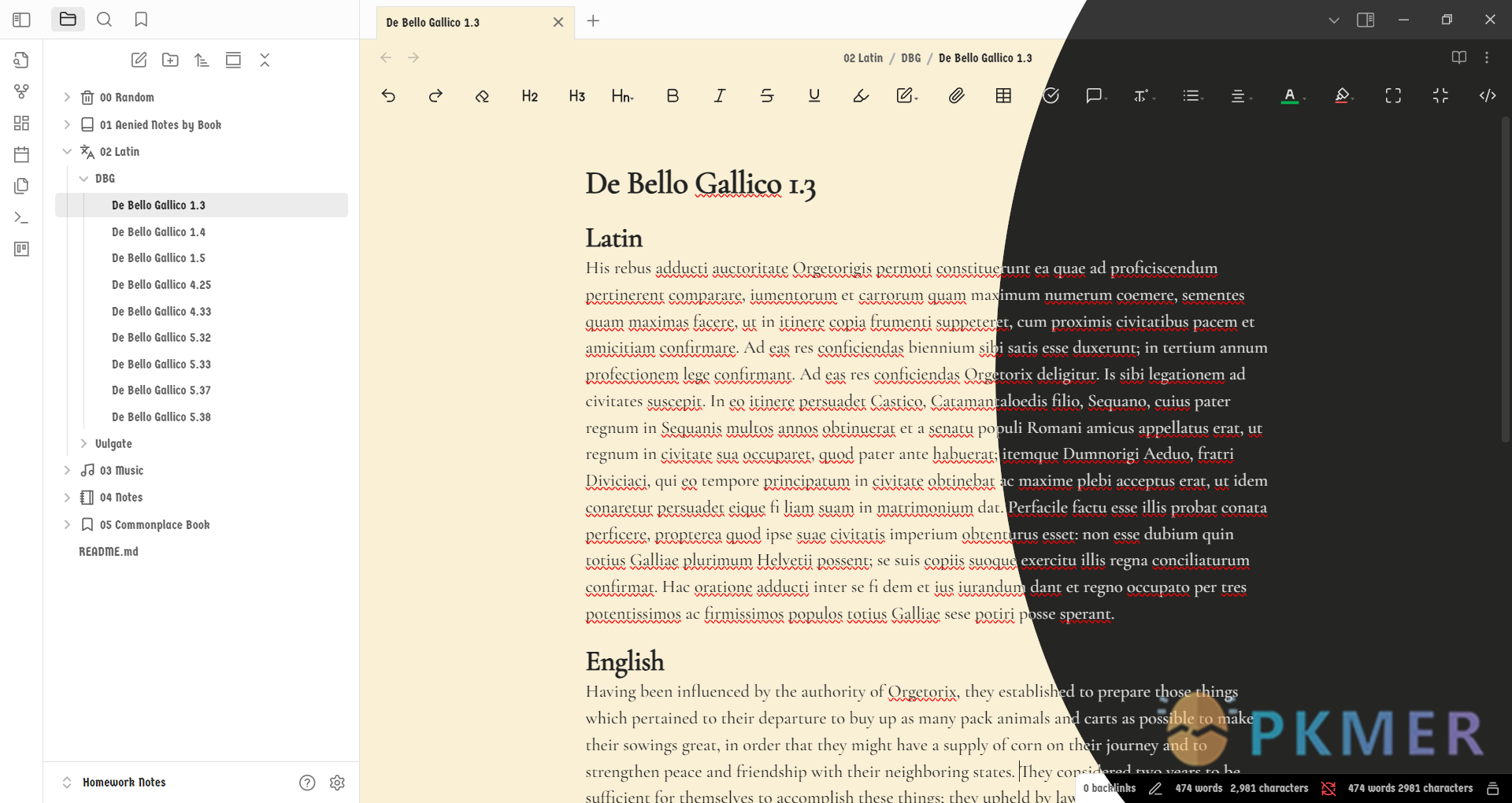Toggle source code mode
The height and width of the screenshot is (803, 1512).
(x=1488, y=96)
